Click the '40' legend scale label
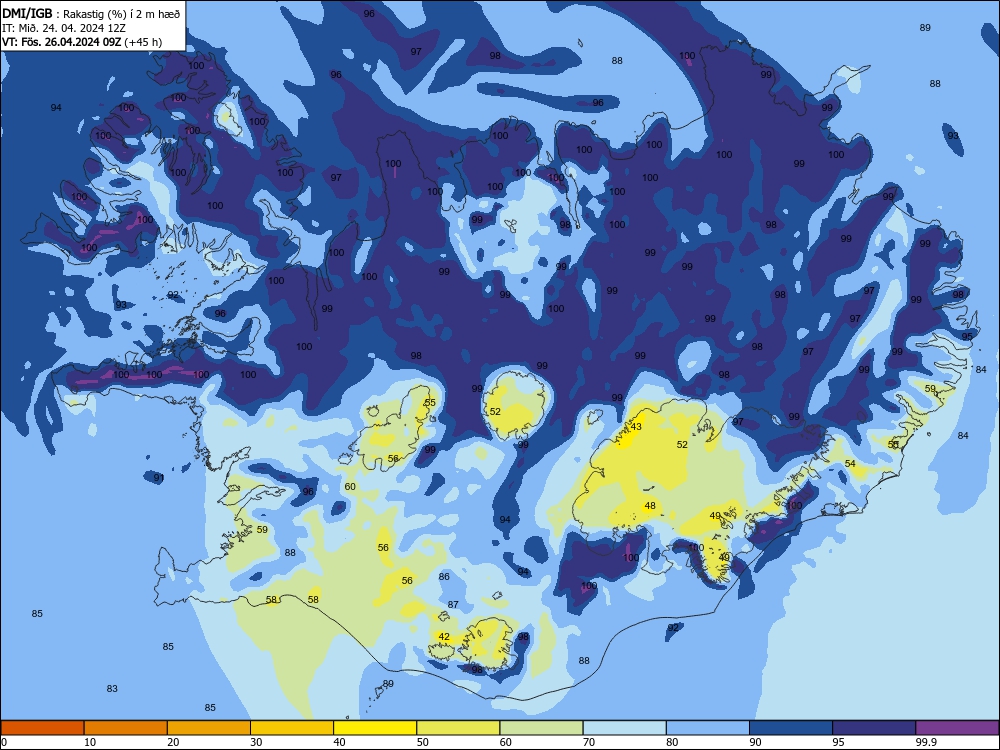Image resolution: width=1000 pixels, height=750 pixels. click(339, 742)
